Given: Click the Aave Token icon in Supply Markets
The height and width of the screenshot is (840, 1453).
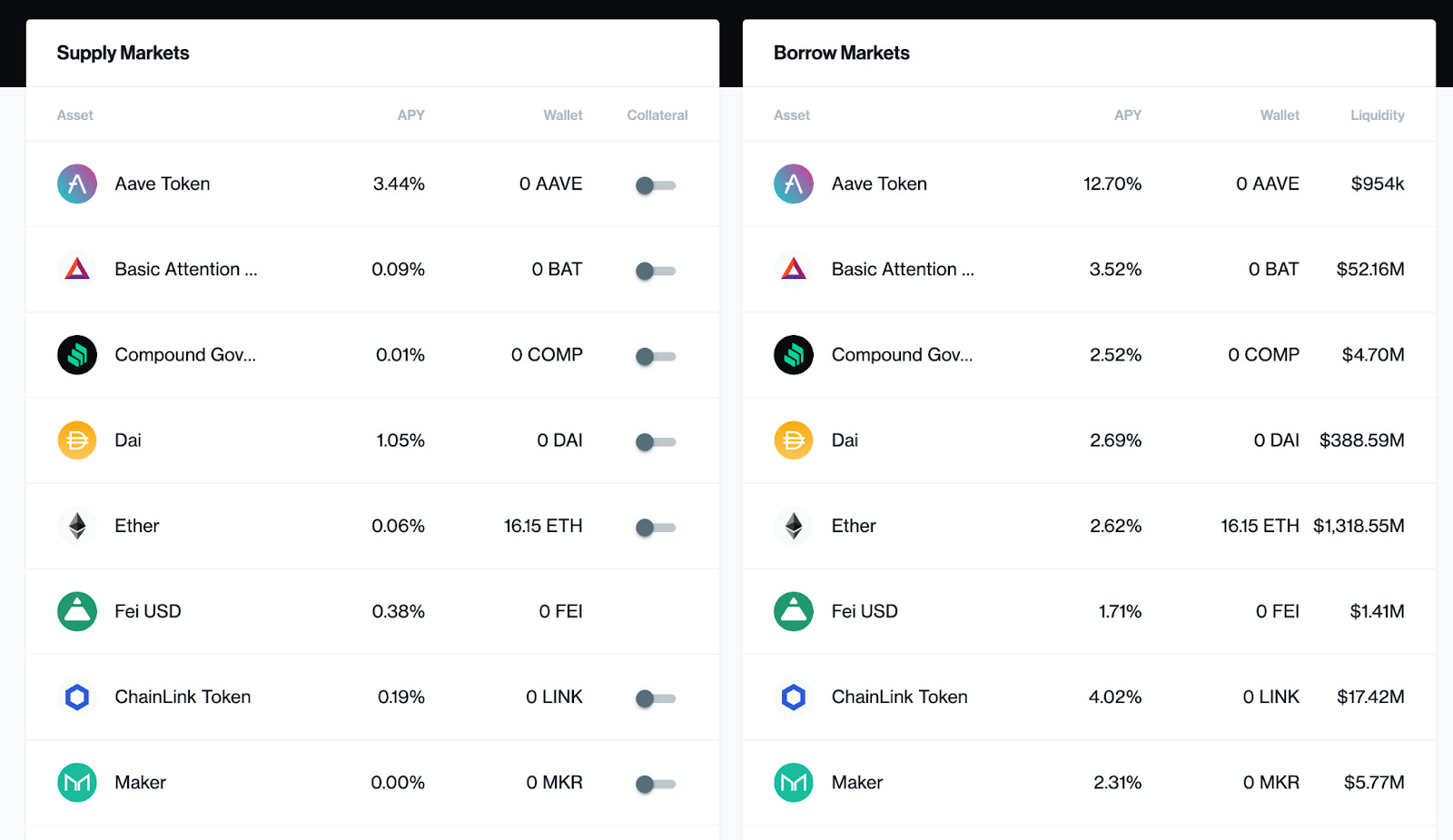Looking at the screenshot, I should [x=76, y=183].
